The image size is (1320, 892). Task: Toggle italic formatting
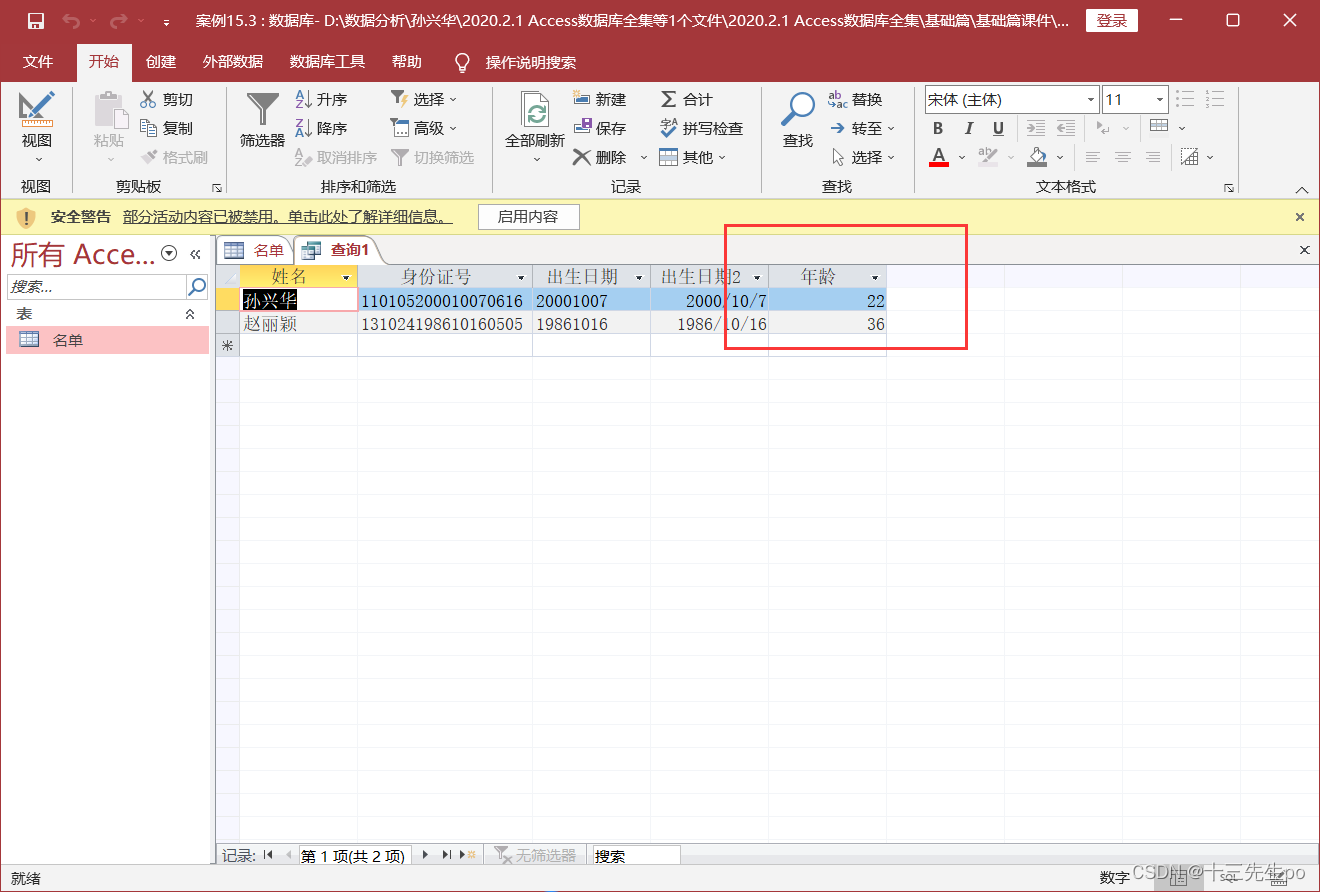pyautogui.click(x=968, y=128)
